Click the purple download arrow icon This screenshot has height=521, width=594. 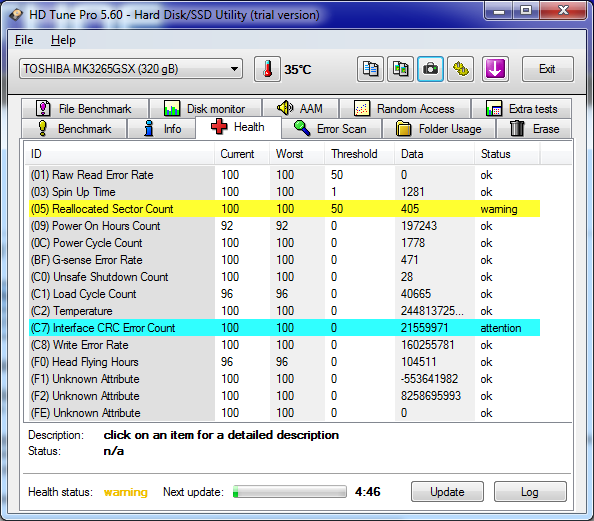click(495, 69)
